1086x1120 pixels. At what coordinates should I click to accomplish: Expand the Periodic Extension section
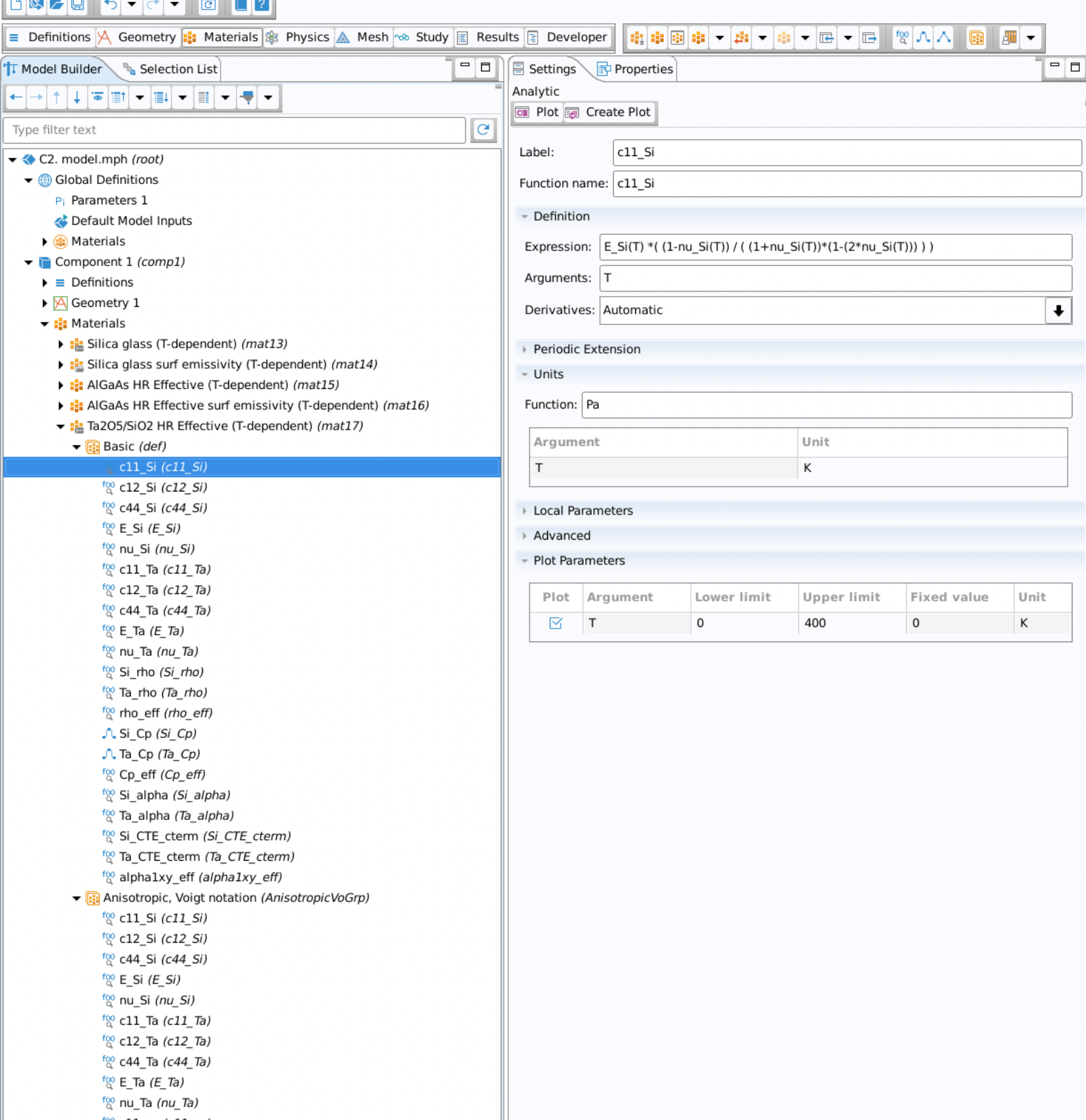586,349
